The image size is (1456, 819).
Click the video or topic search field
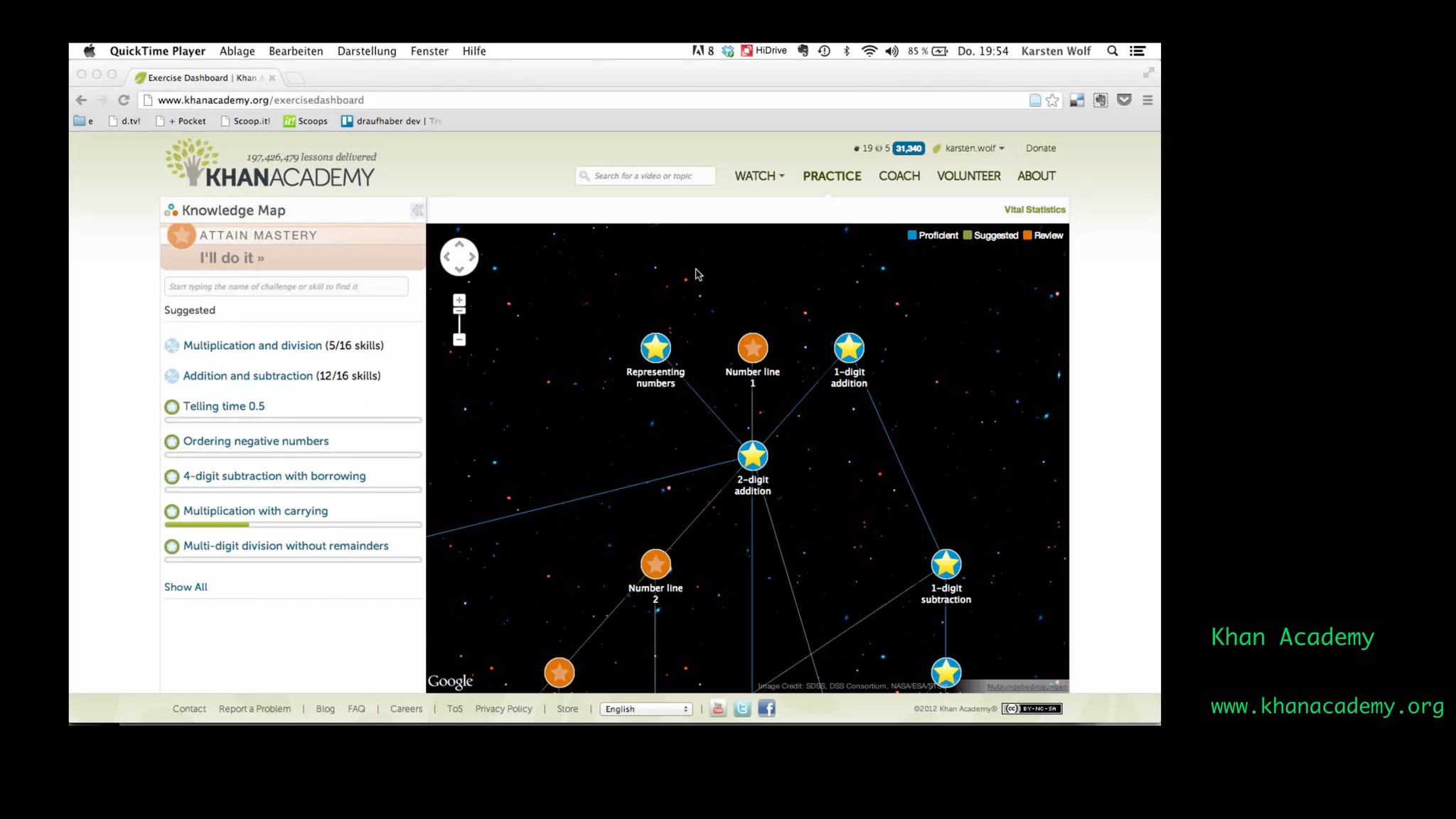click(646, 176)
